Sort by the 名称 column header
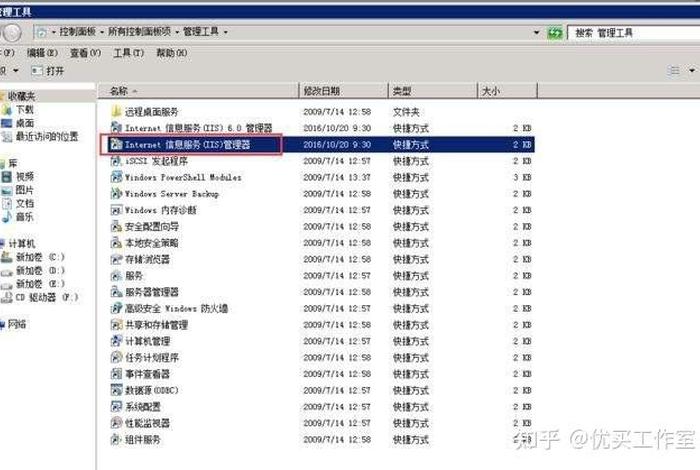 (x=198, y=91)
